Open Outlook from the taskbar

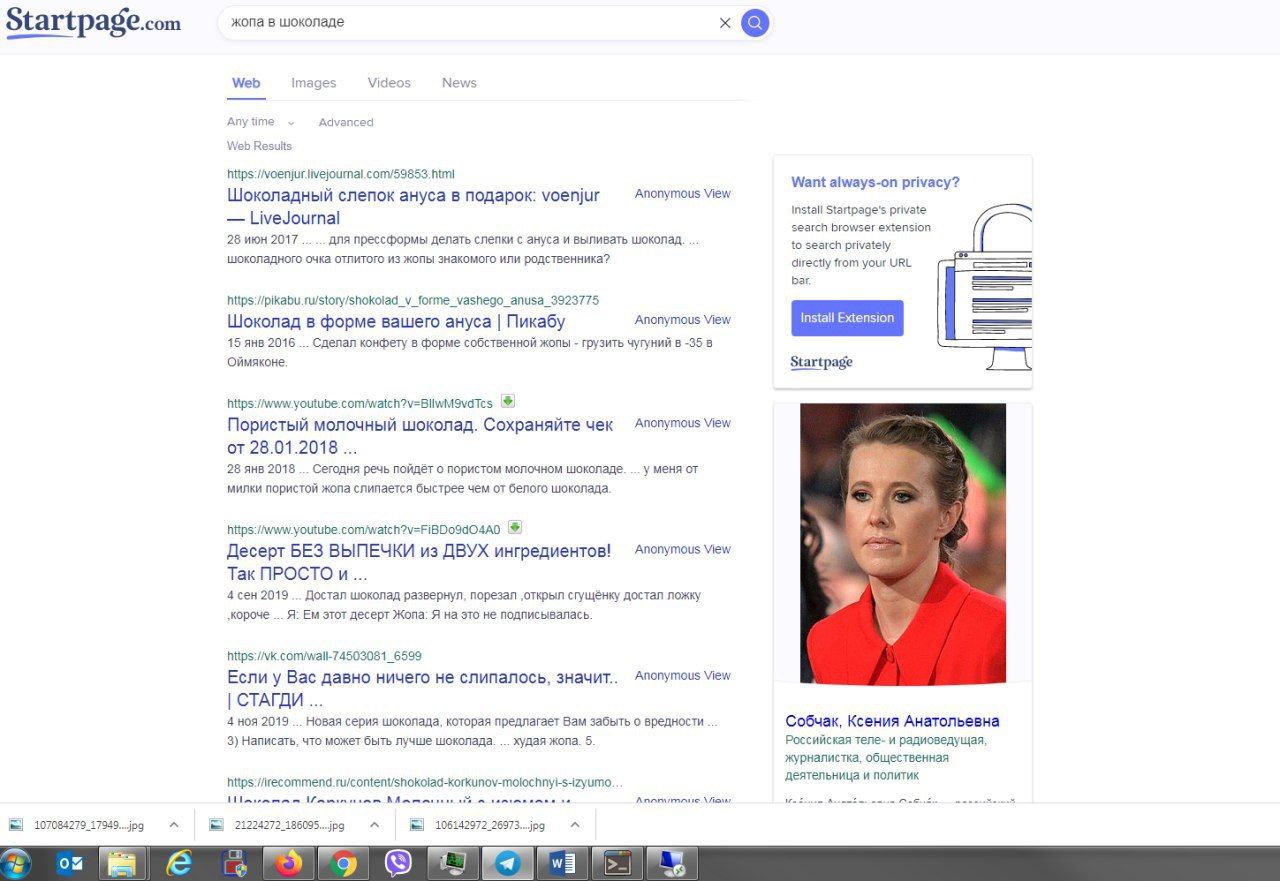pos(70,863)
